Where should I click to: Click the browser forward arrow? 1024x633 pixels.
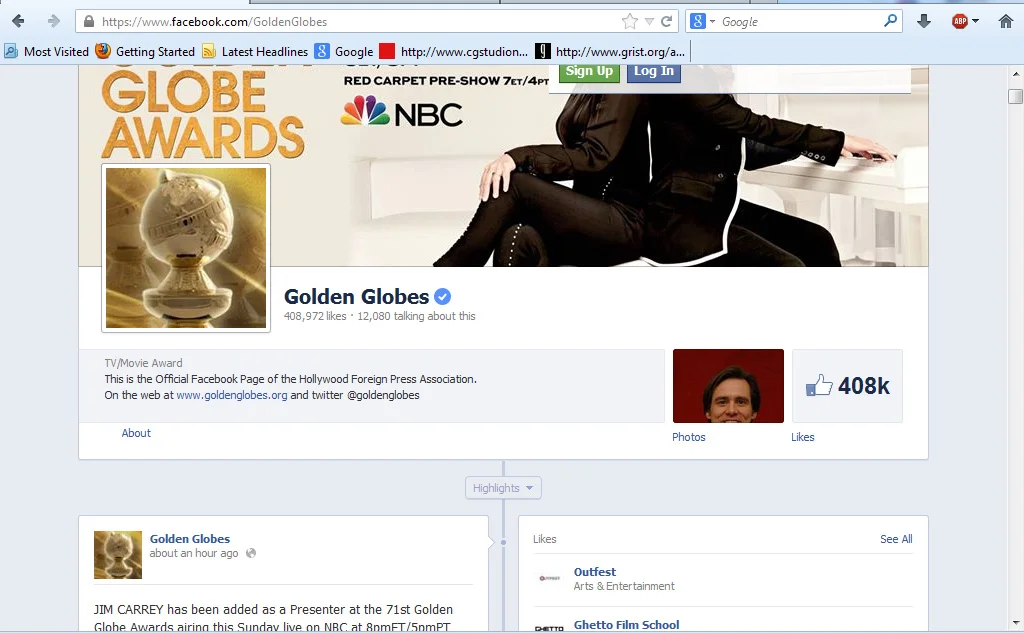click(54, 22)
